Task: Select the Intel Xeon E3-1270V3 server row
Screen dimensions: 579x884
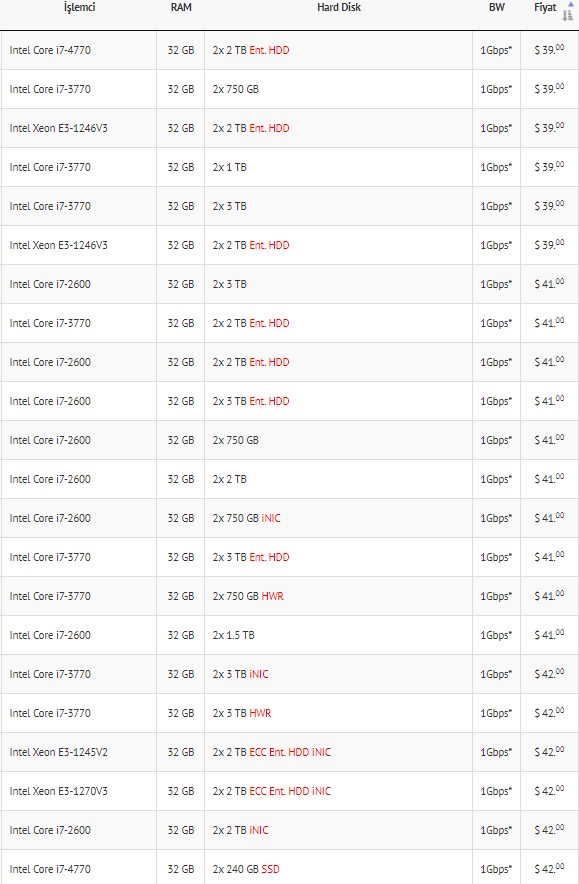Action: pyautogui.click(x=289, y=791)
